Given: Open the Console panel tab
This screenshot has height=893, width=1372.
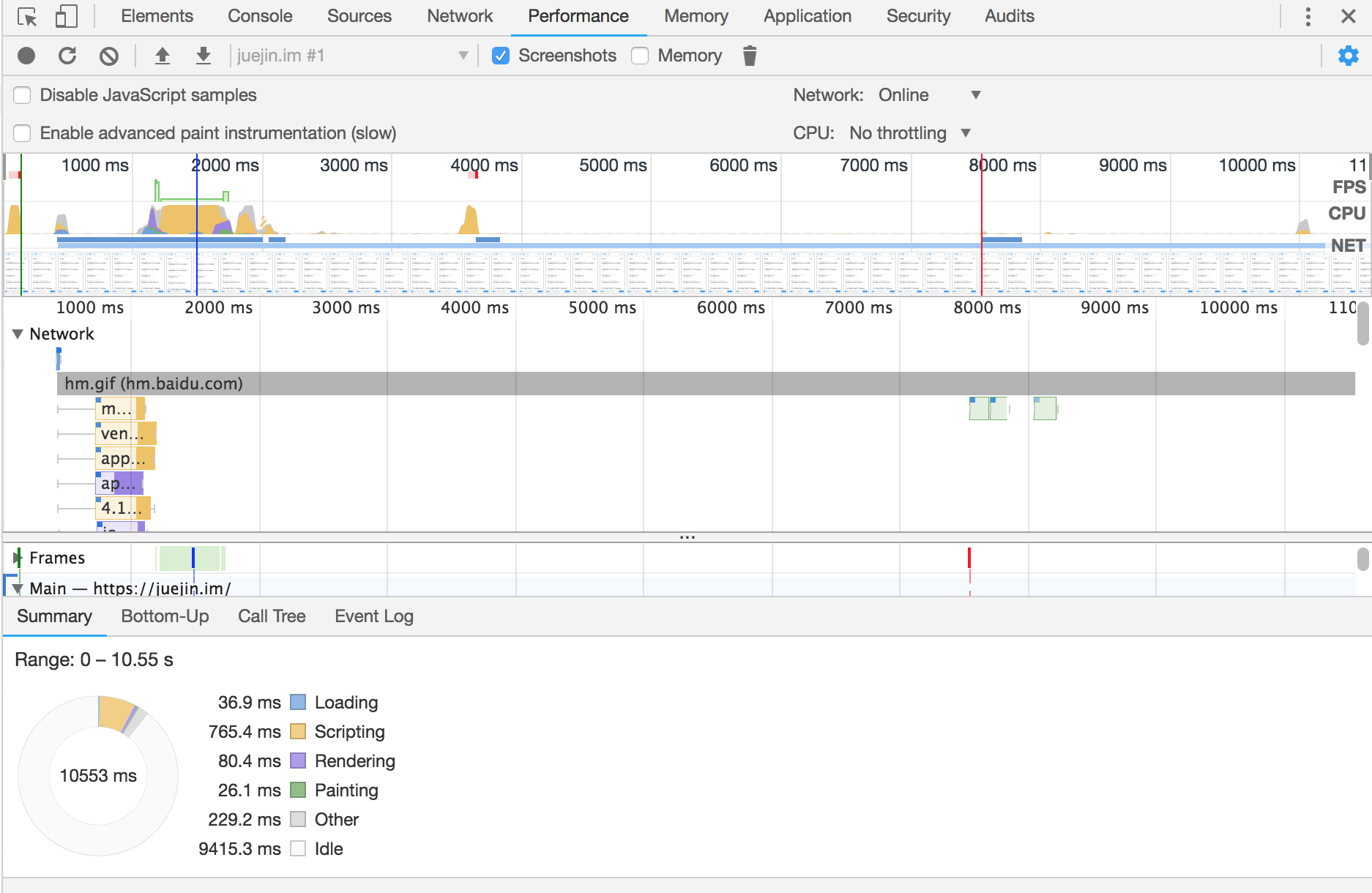Looking at the screenshot, I should 260,16.
